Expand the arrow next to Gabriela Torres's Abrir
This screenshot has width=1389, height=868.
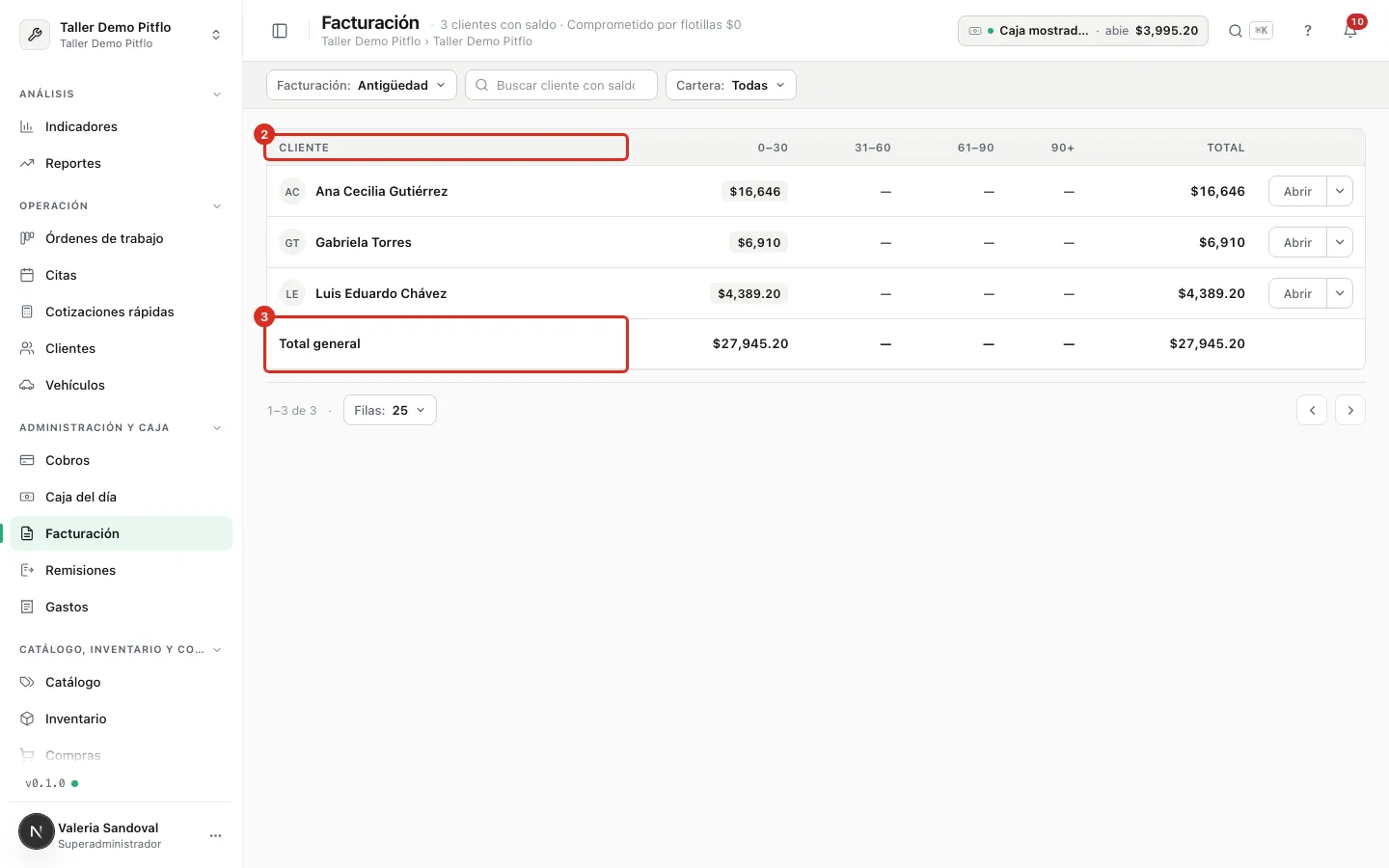tap(1340, 242)
